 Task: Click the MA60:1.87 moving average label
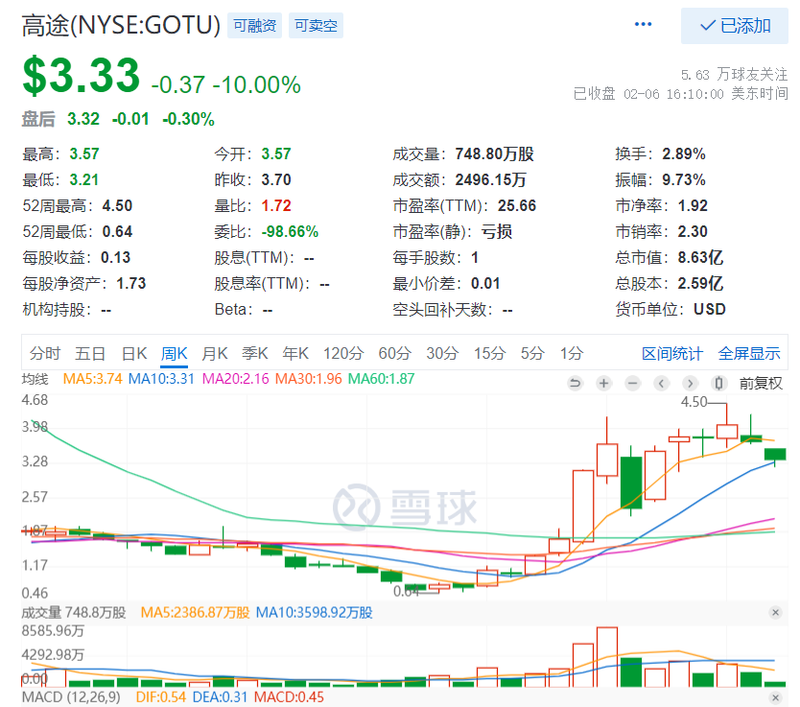click(x=381, y=379)
